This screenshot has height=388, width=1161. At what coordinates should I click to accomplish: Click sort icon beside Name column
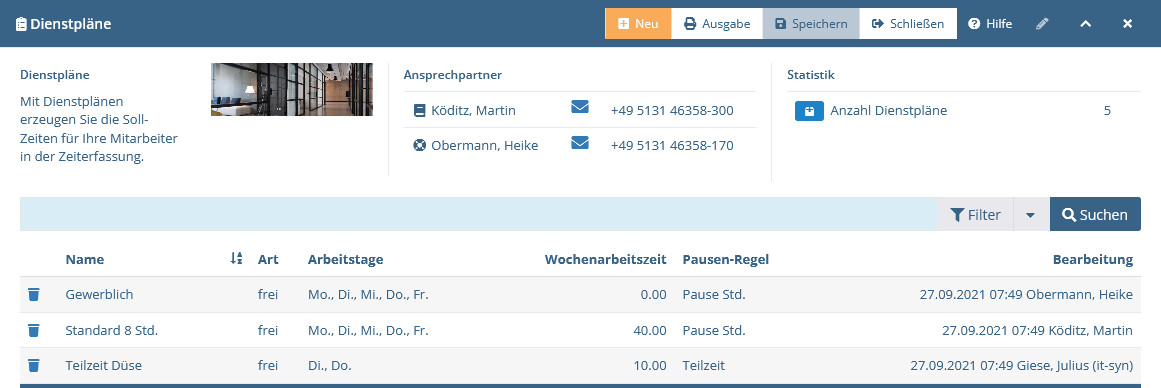coord(236,258)
